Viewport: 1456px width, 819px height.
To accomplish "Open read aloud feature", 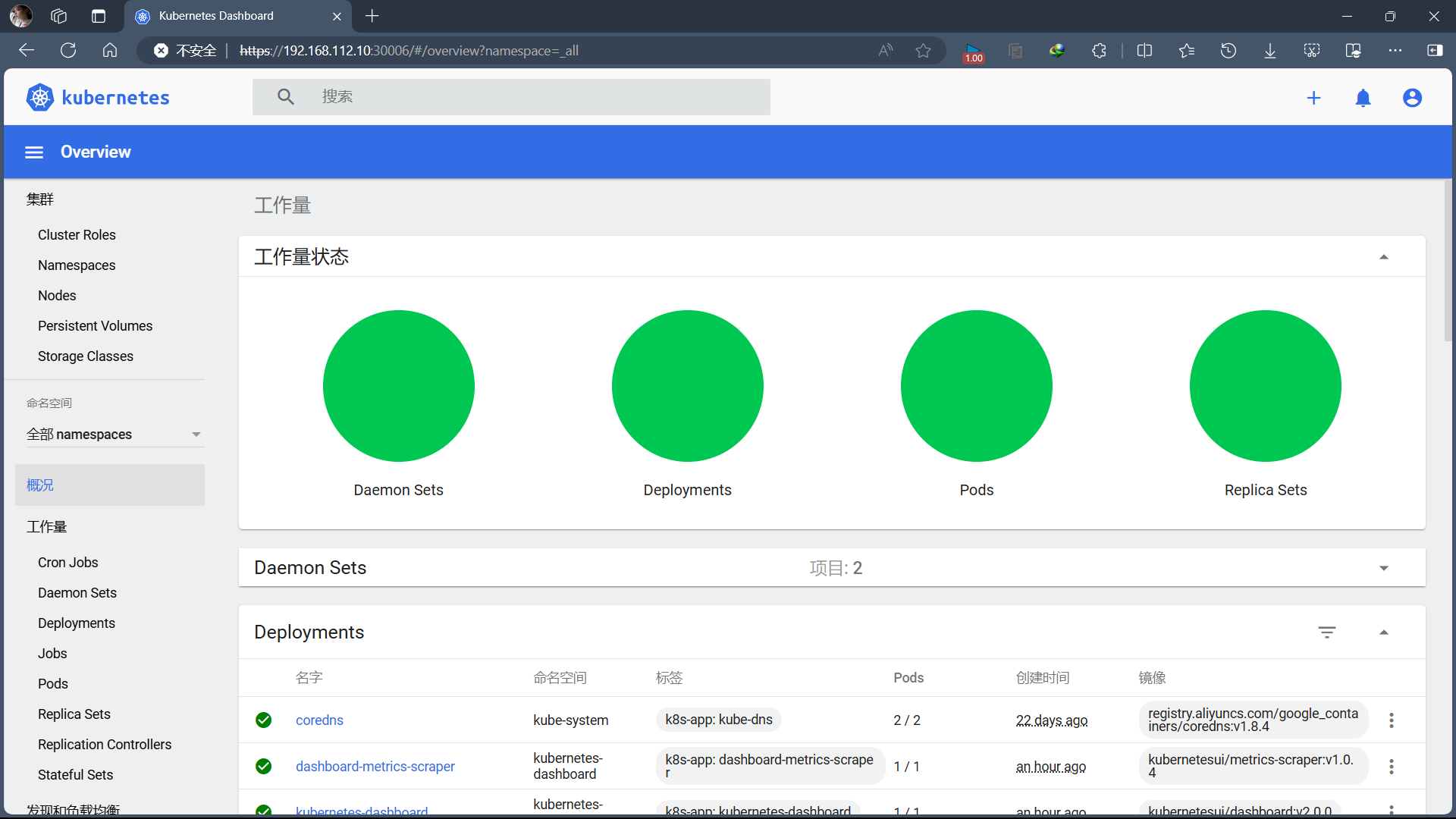I will point(886,51).
